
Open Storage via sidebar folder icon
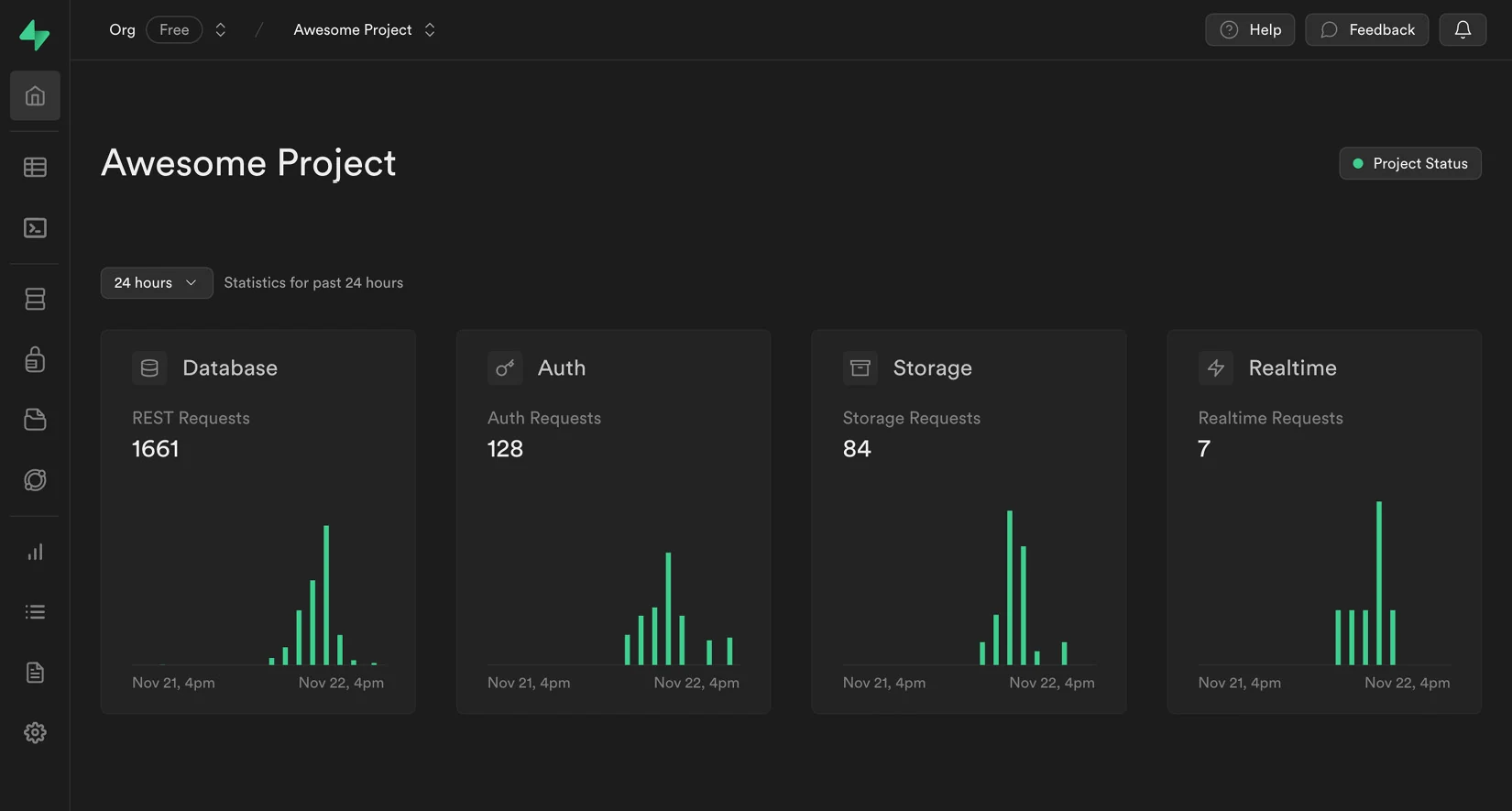[35, 420]
